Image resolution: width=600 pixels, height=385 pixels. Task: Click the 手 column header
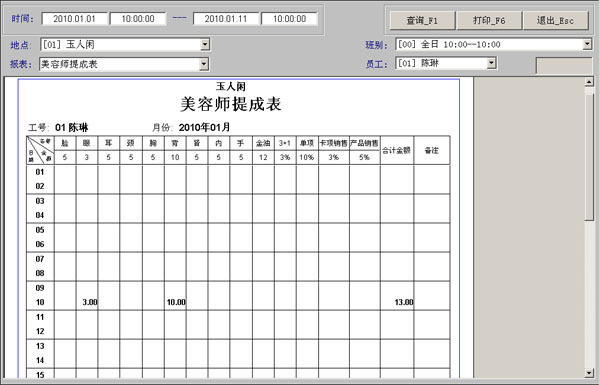240,143
